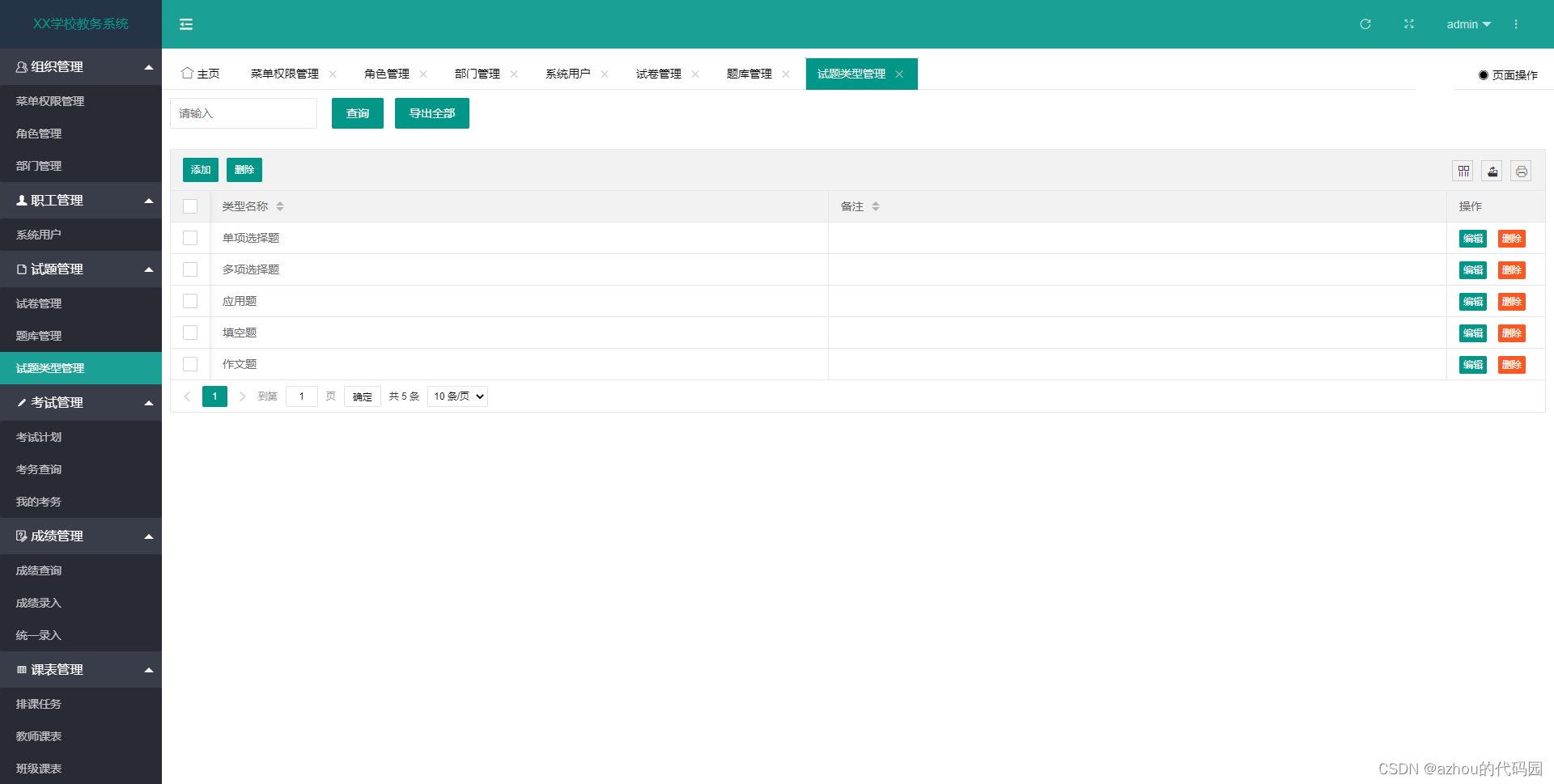Screen dimensions: 1554x784
Task: Open 考试计划 in the sidebar
Action: pos(81,437)
